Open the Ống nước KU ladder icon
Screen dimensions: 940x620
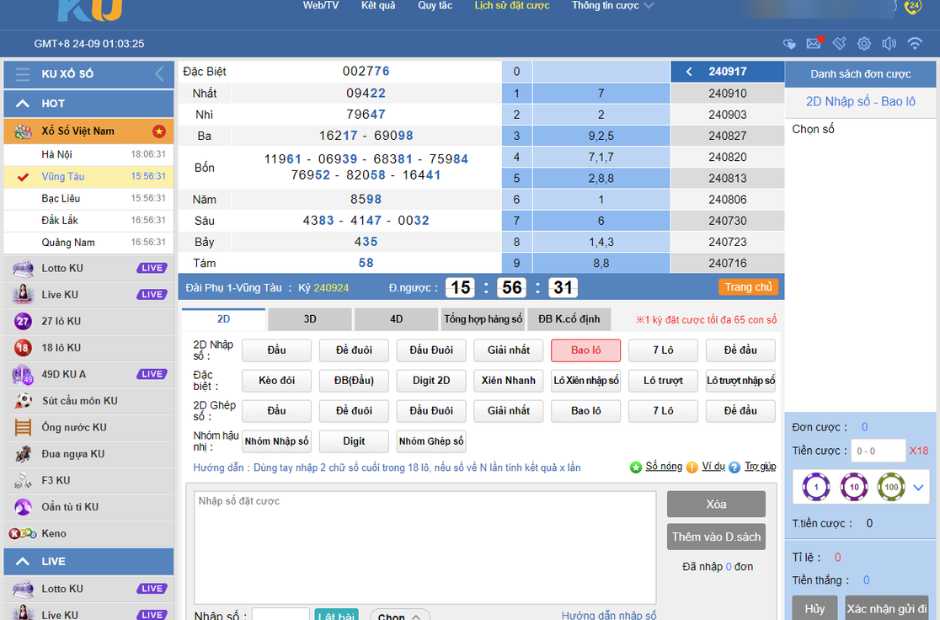click(x=23, y=428)
